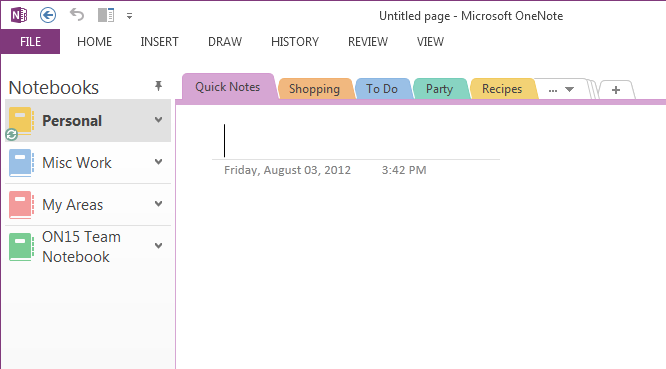
Task: Click the red My Areas notebook icon
Action: [x=21, y=205]
